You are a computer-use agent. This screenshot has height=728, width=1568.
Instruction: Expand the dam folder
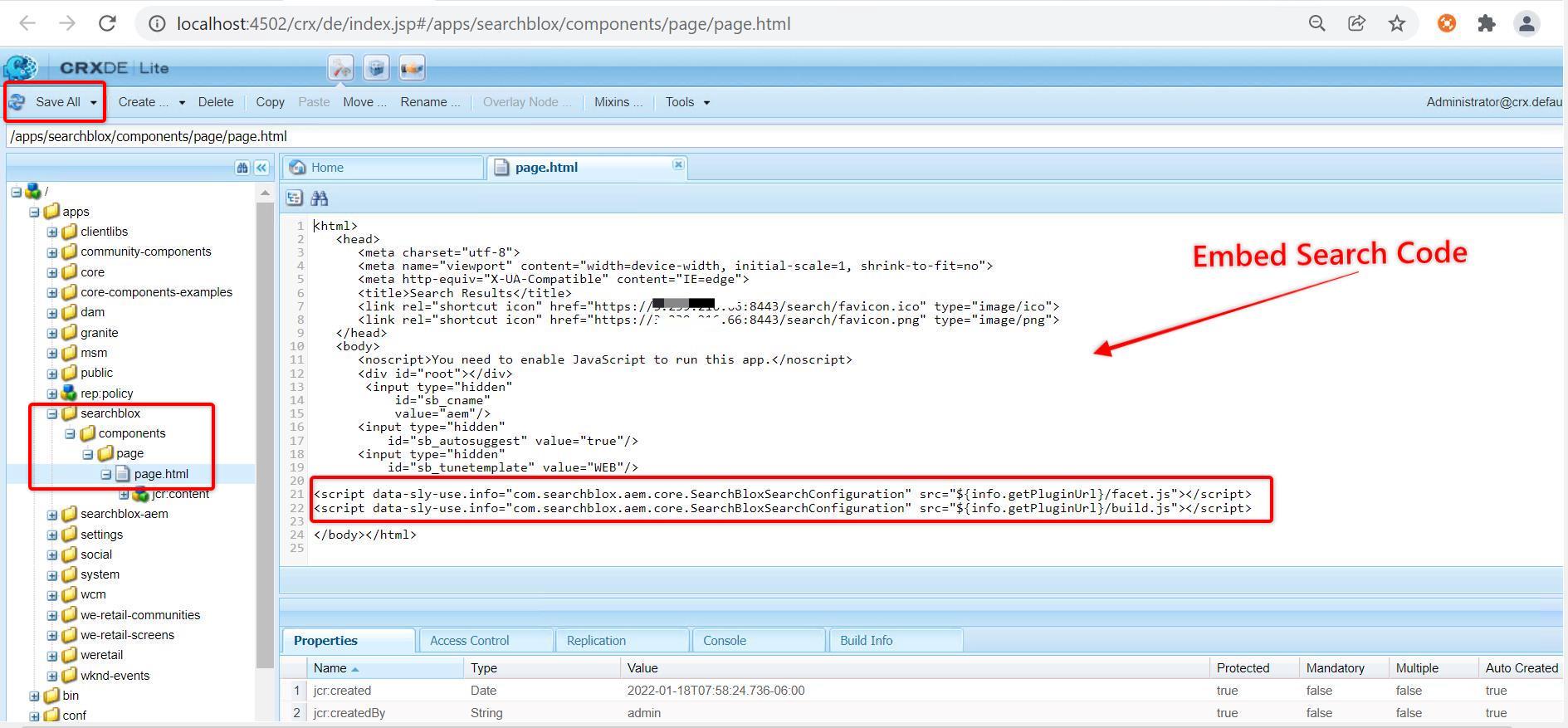click(x=52, y=313)
